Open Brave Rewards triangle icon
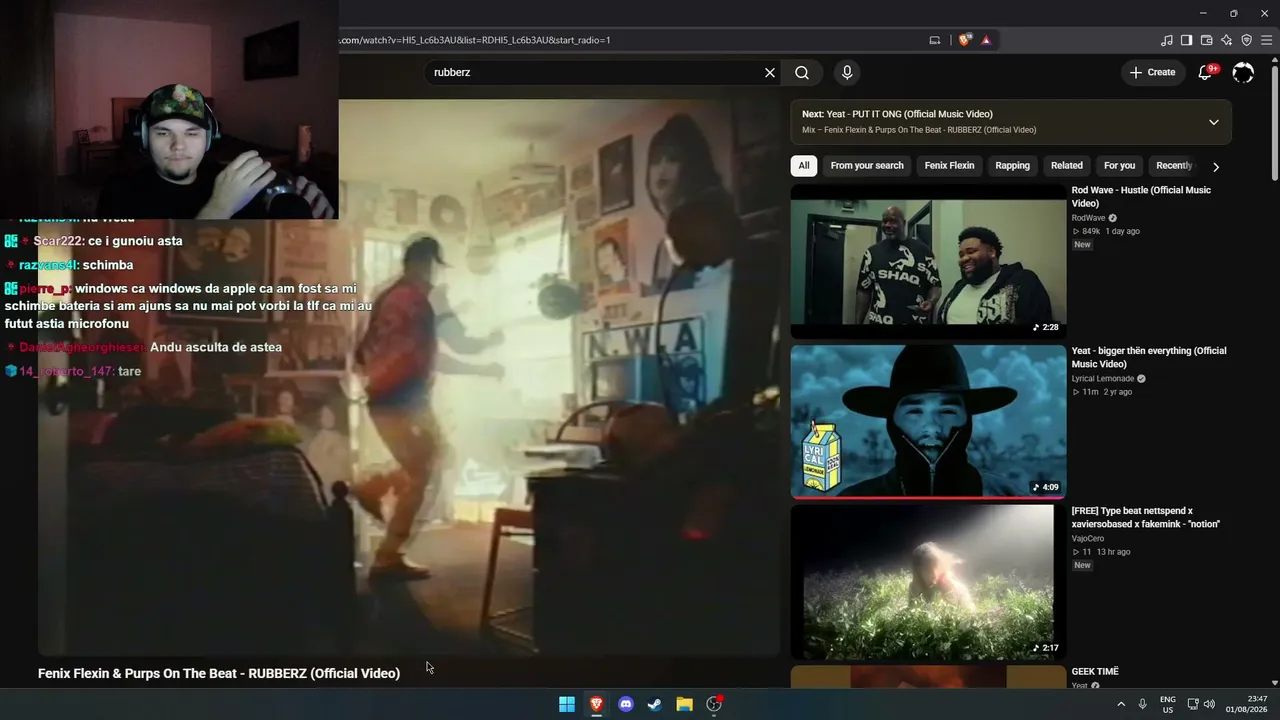 pos(986,40)
